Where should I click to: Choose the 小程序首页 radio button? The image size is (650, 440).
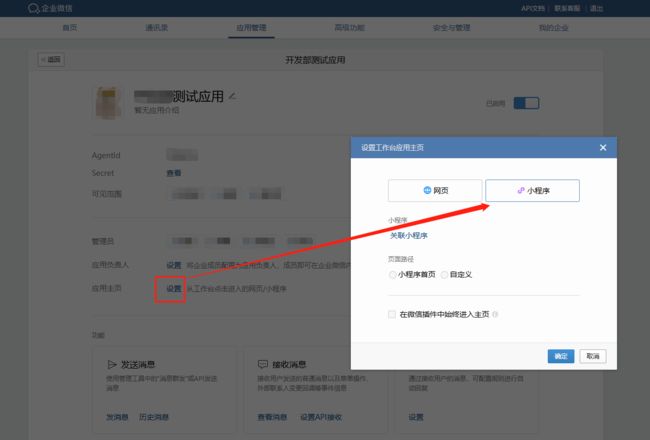click(392, 275)
